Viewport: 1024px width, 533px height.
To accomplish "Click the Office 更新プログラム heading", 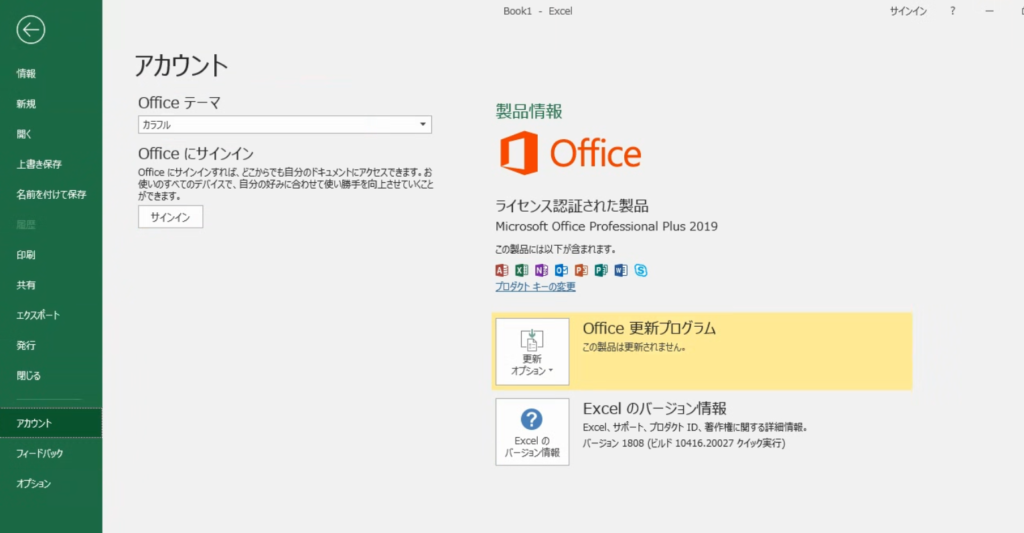I will tap(649, 328).
